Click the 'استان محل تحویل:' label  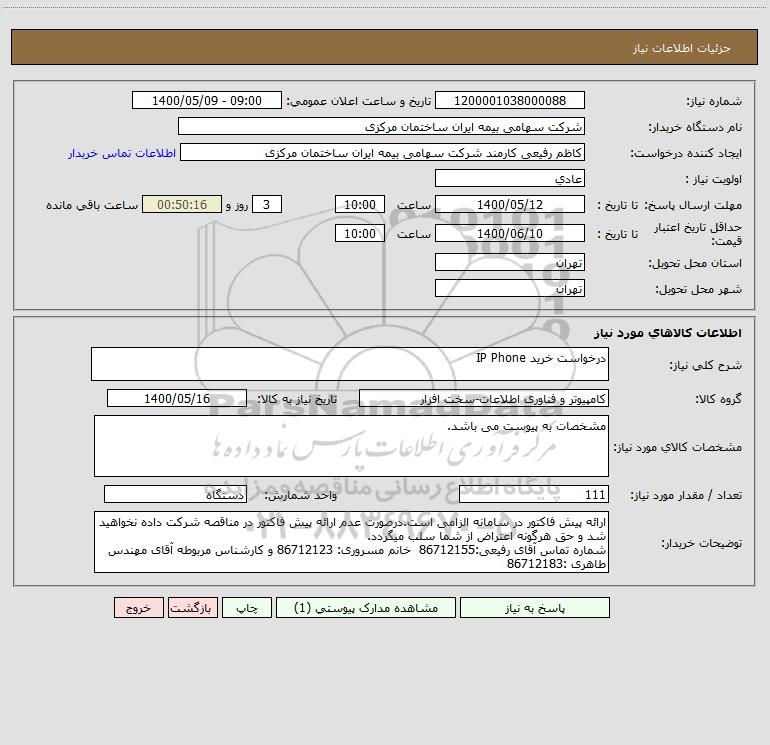pyautogui.click(x=695, y=264)
